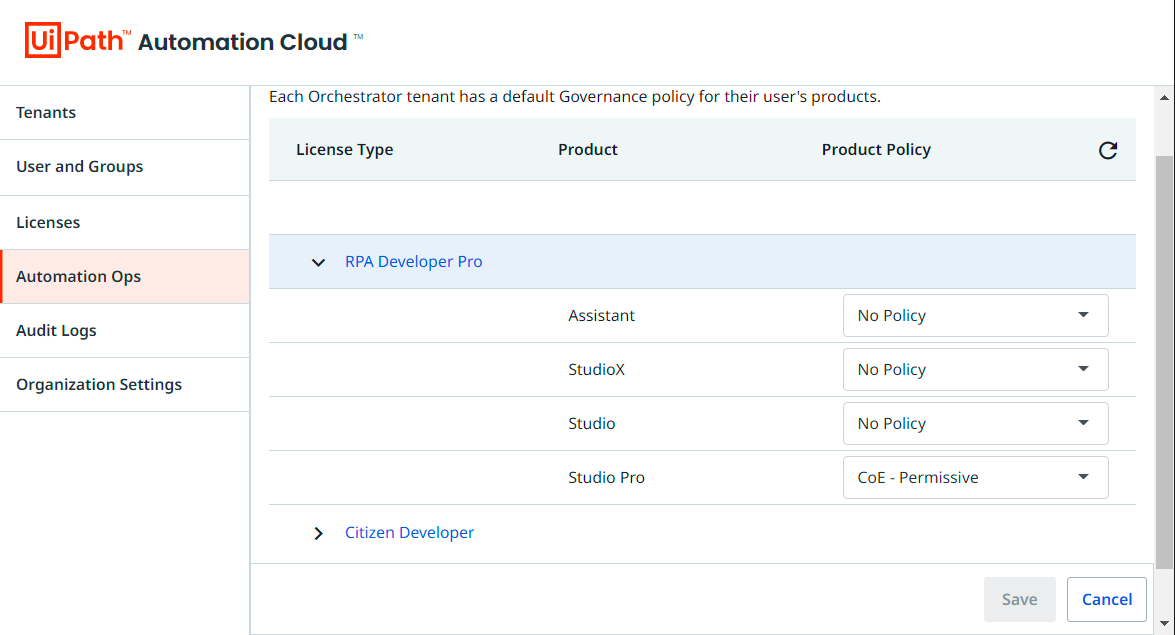Click the scrollbar down arrow
Image resolution: width=1175 pixels, height=635 pixels.
(1164, 623)
